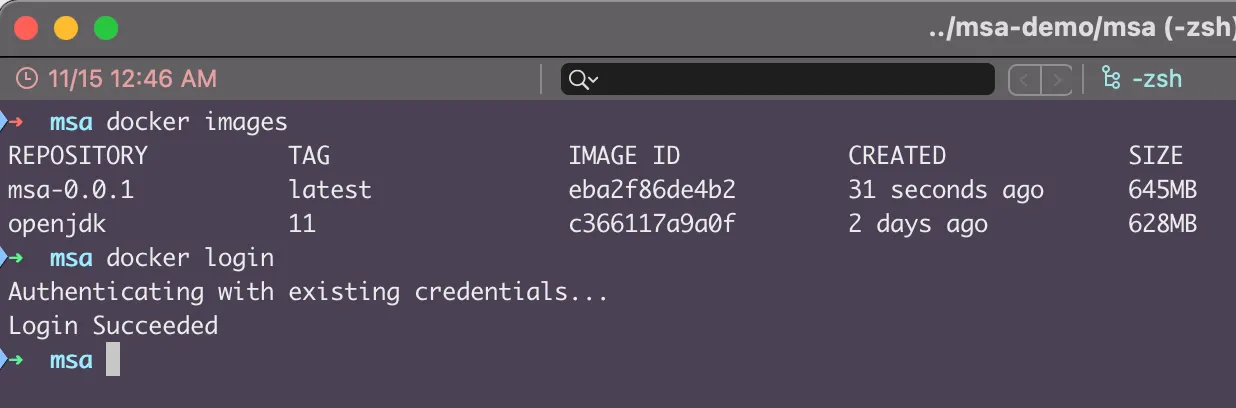Click inside the status bar search field
Image resolution: width=1236 pixels, height=408 pixels.
tap(790, 79)
